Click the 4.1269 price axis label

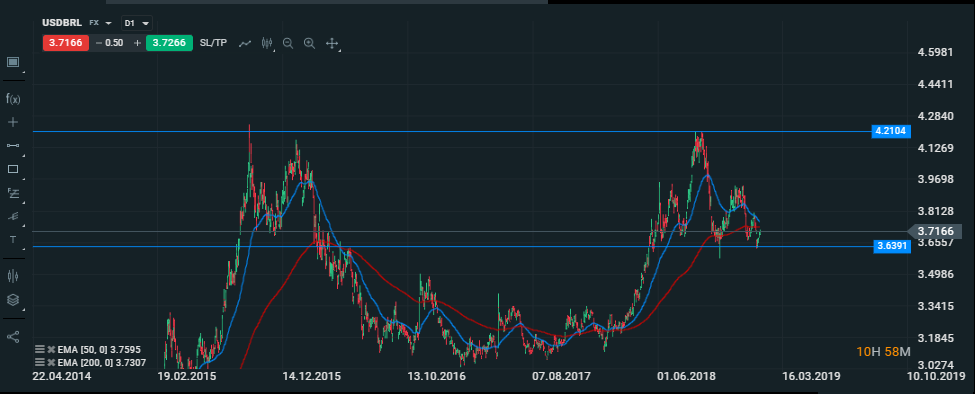[936, 147]
